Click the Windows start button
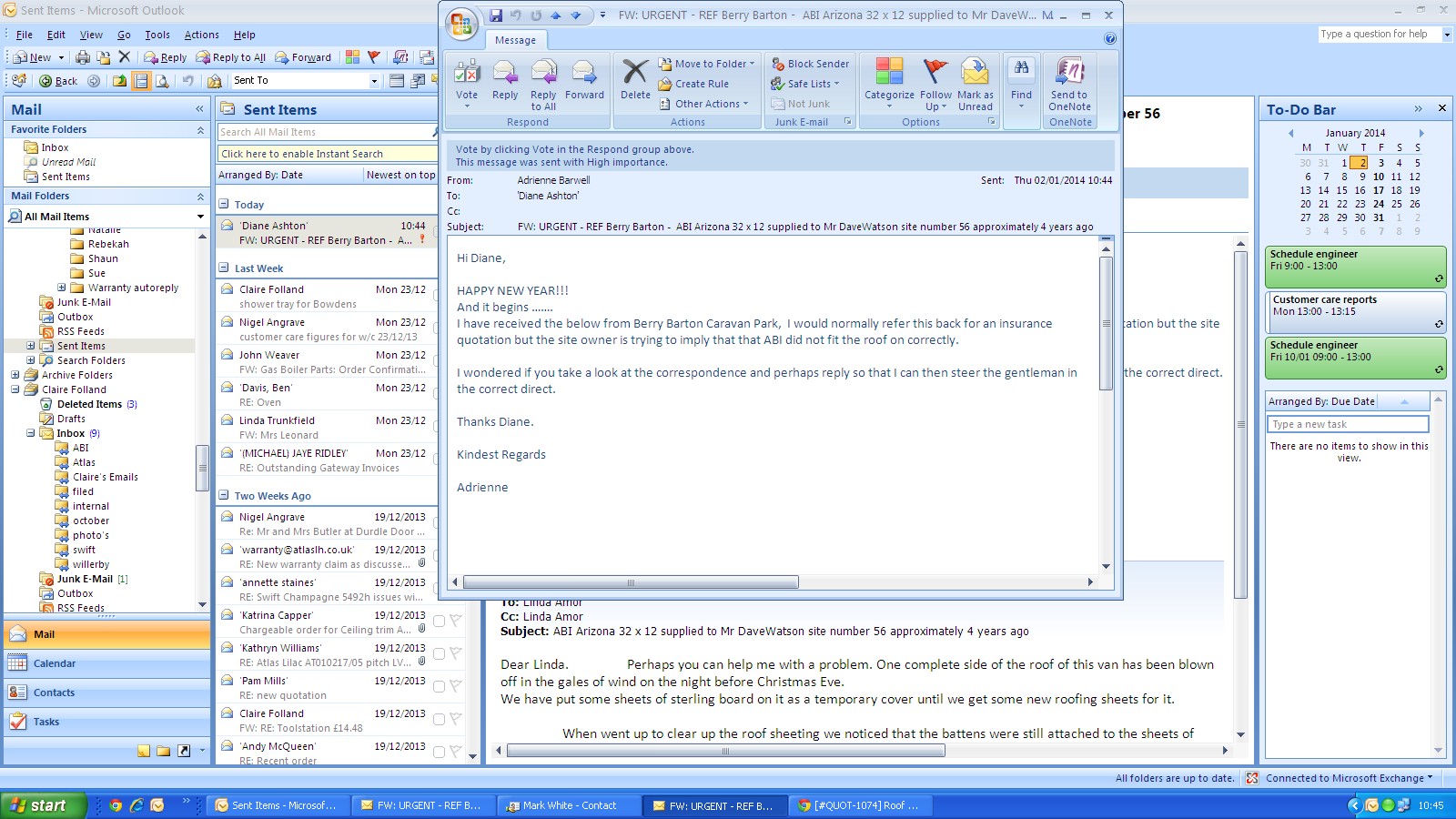The image size is (1456, 819). click(44, 805)
